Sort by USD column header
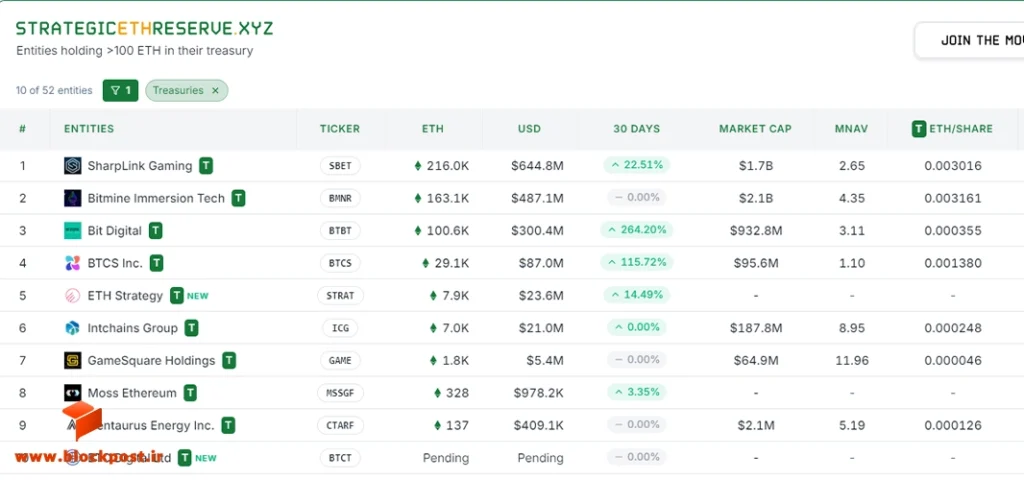Viewport: 1024px width, 480px height. (529, 129)
